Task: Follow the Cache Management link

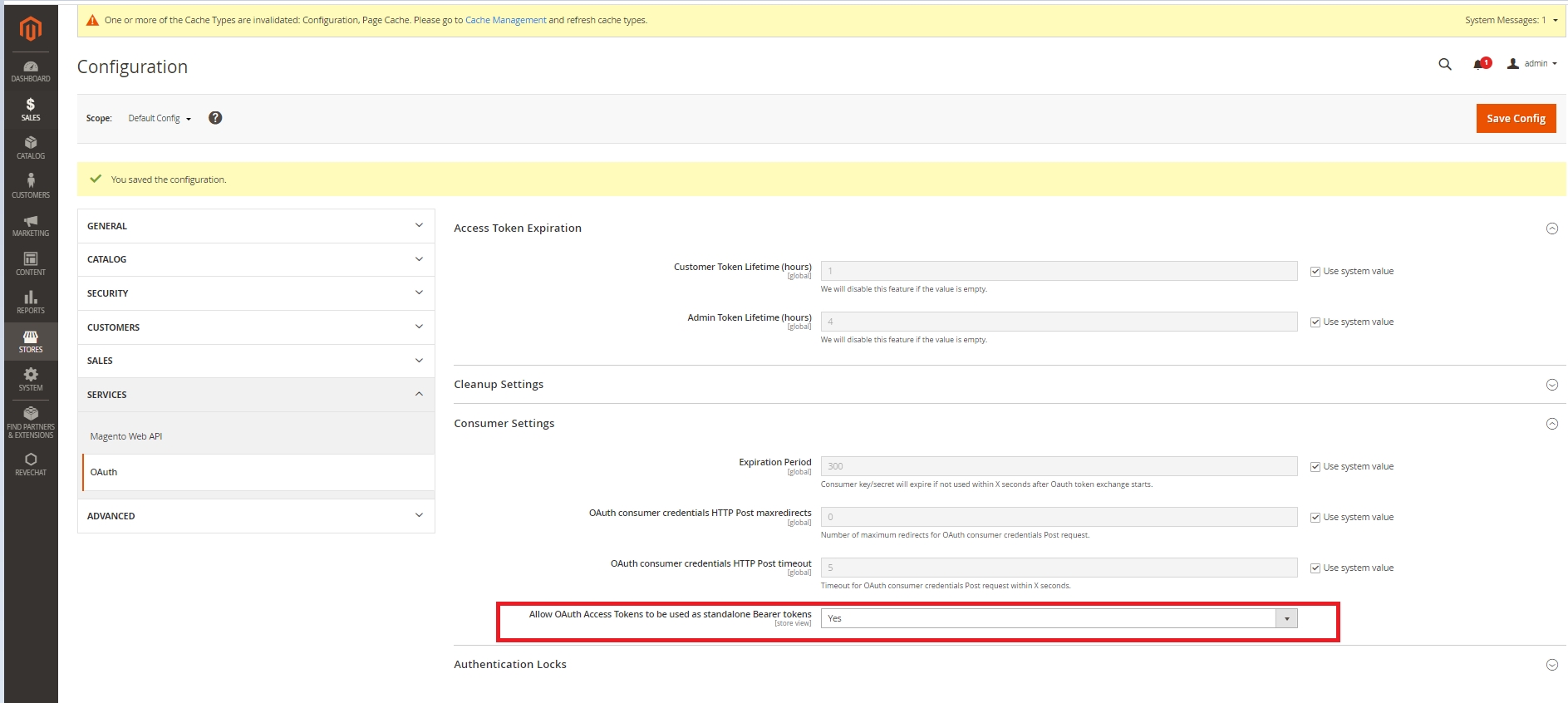Action: pos(505,20)
